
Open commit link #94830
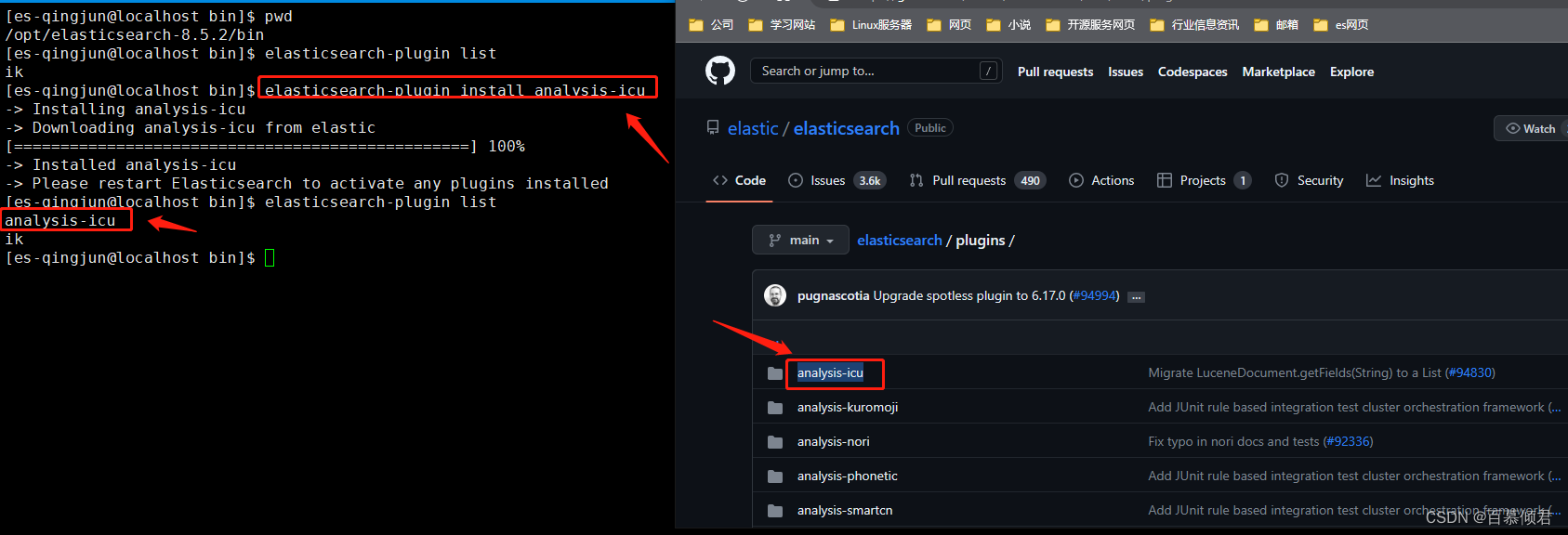pos(1470,372)
